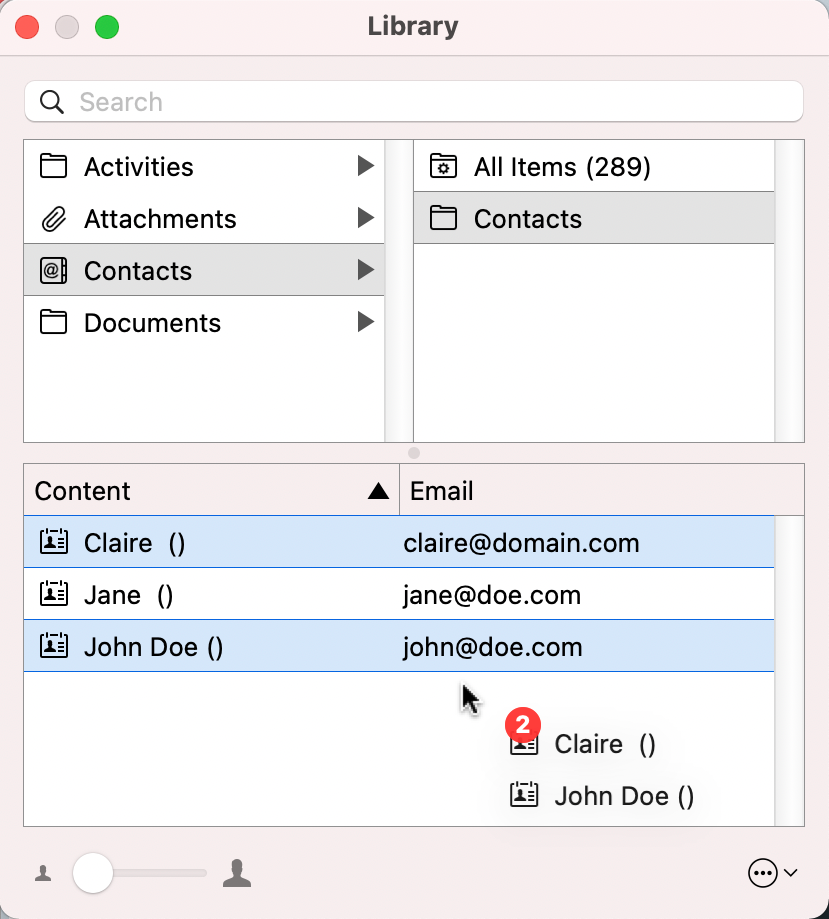Screen dimensions: 829x919
Task: Select the Contacts address book icon in sidebar
Action: tap(53, 270)
